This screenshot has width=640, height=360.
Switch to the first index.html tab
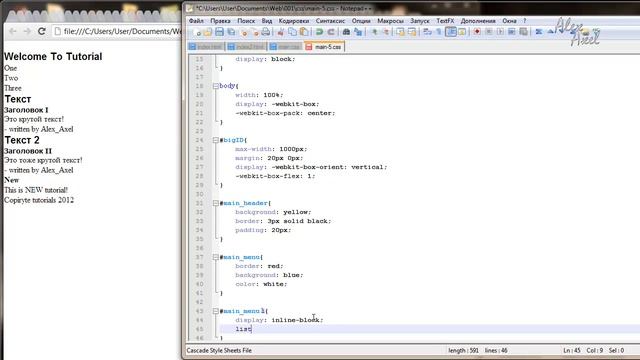tap(206, 47)
